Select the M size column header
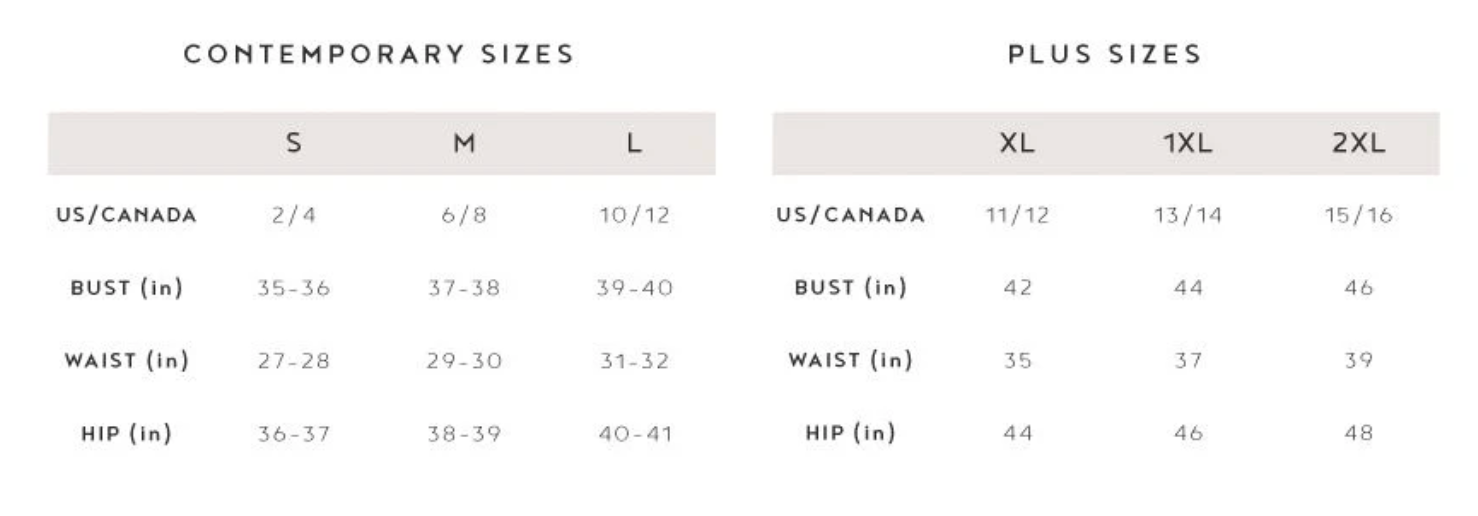Image resolution: width=1478 pixels, height=516 pixels. point(463,143)
